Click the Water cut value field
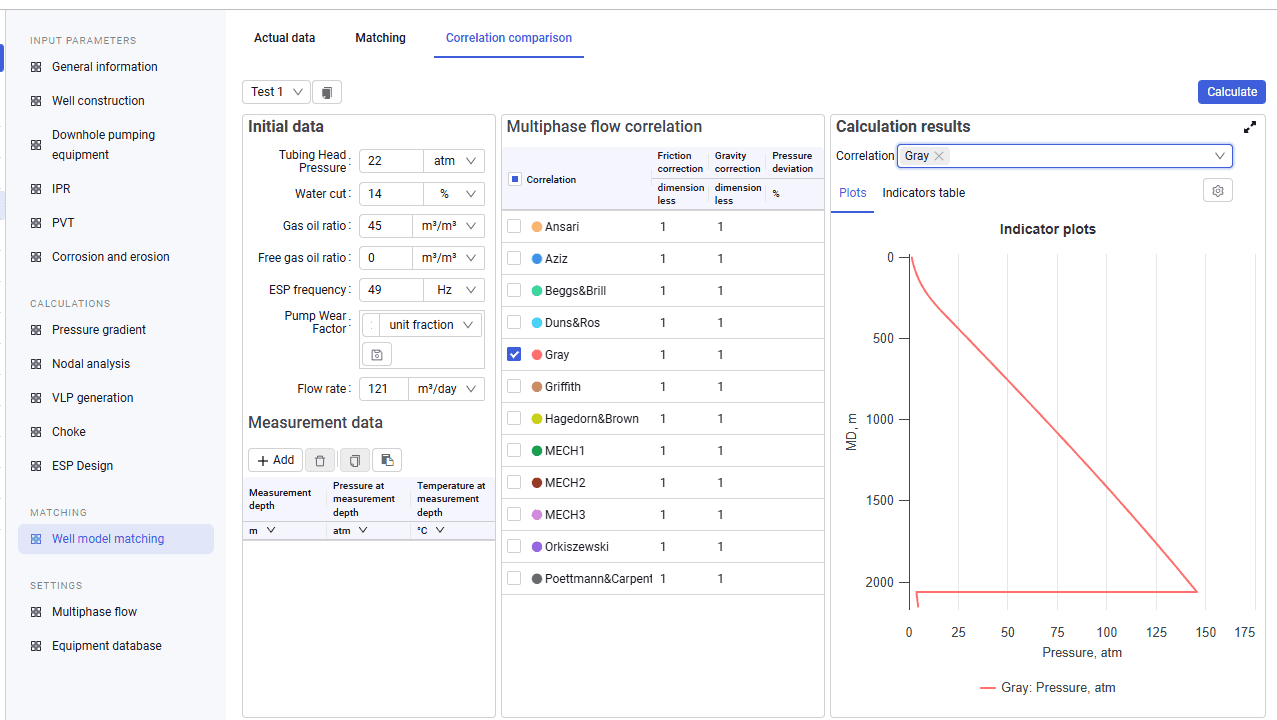The width and height of the screenshot is (1277, 720). (392, 194)
